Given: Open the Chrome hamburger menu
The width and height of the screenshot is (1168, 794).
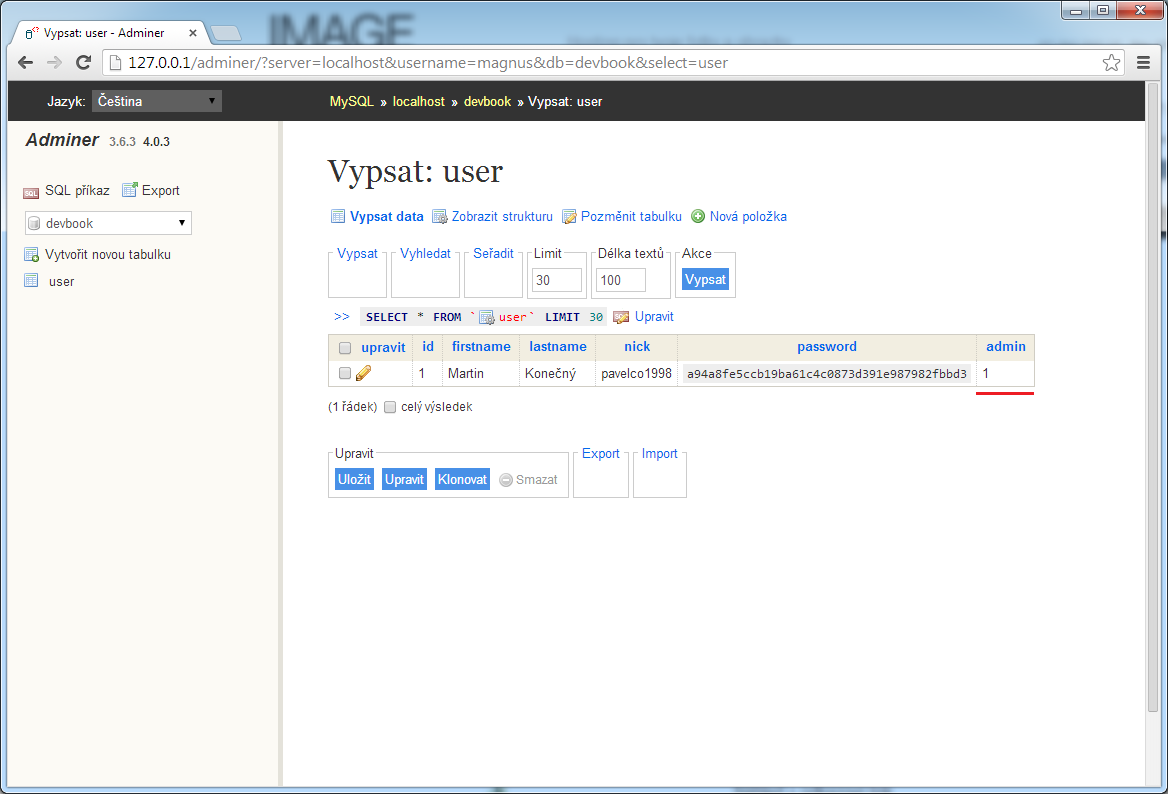Looking at the screenshot, I should click(1143, 62).
